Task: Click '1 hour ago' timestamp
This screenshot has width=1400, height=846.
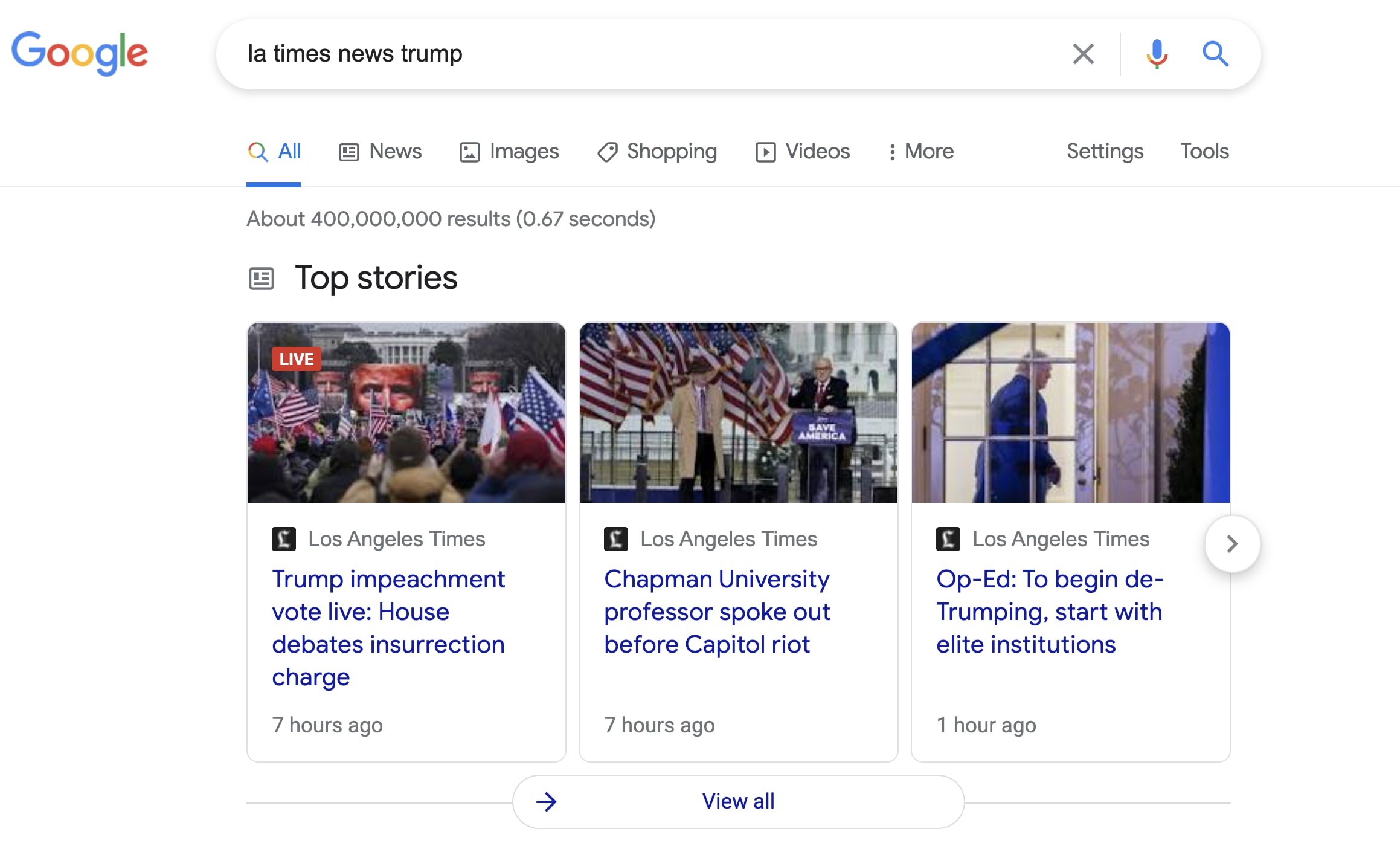Action: [986, 725]
